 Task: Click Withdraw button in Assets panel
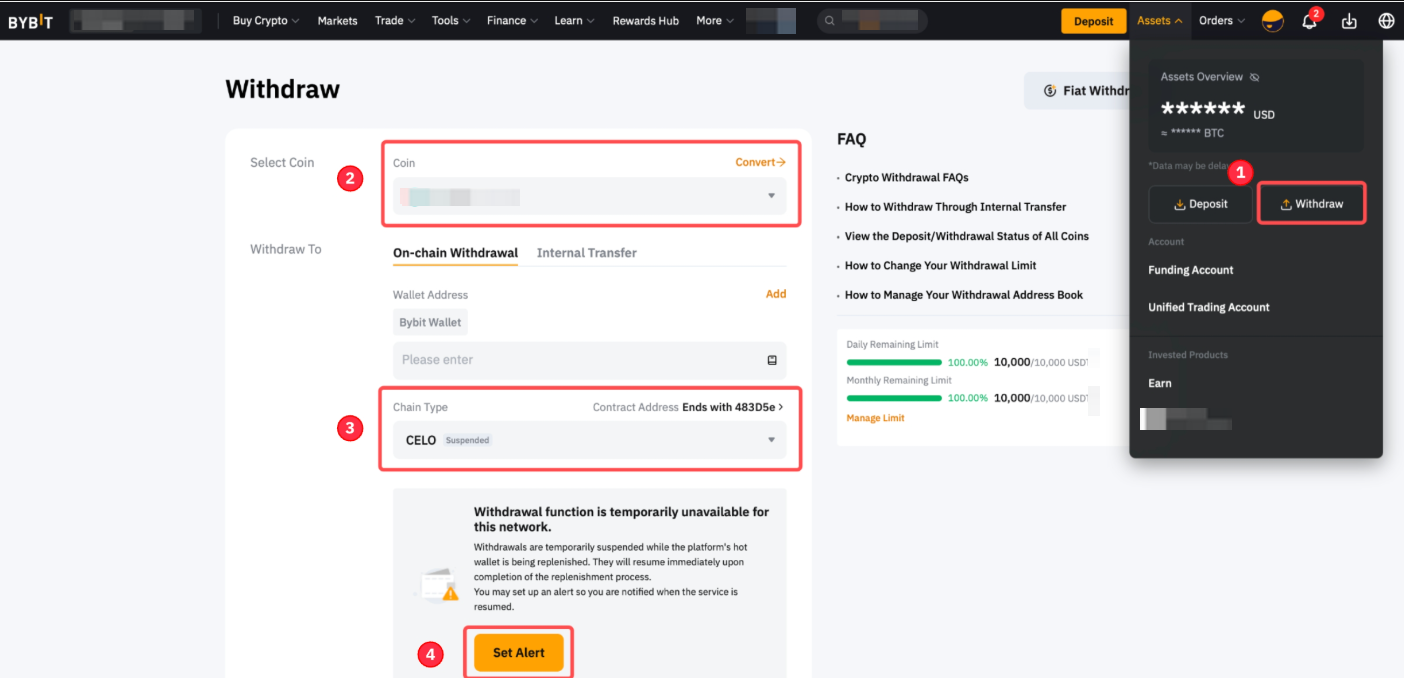click(1311, 204)
